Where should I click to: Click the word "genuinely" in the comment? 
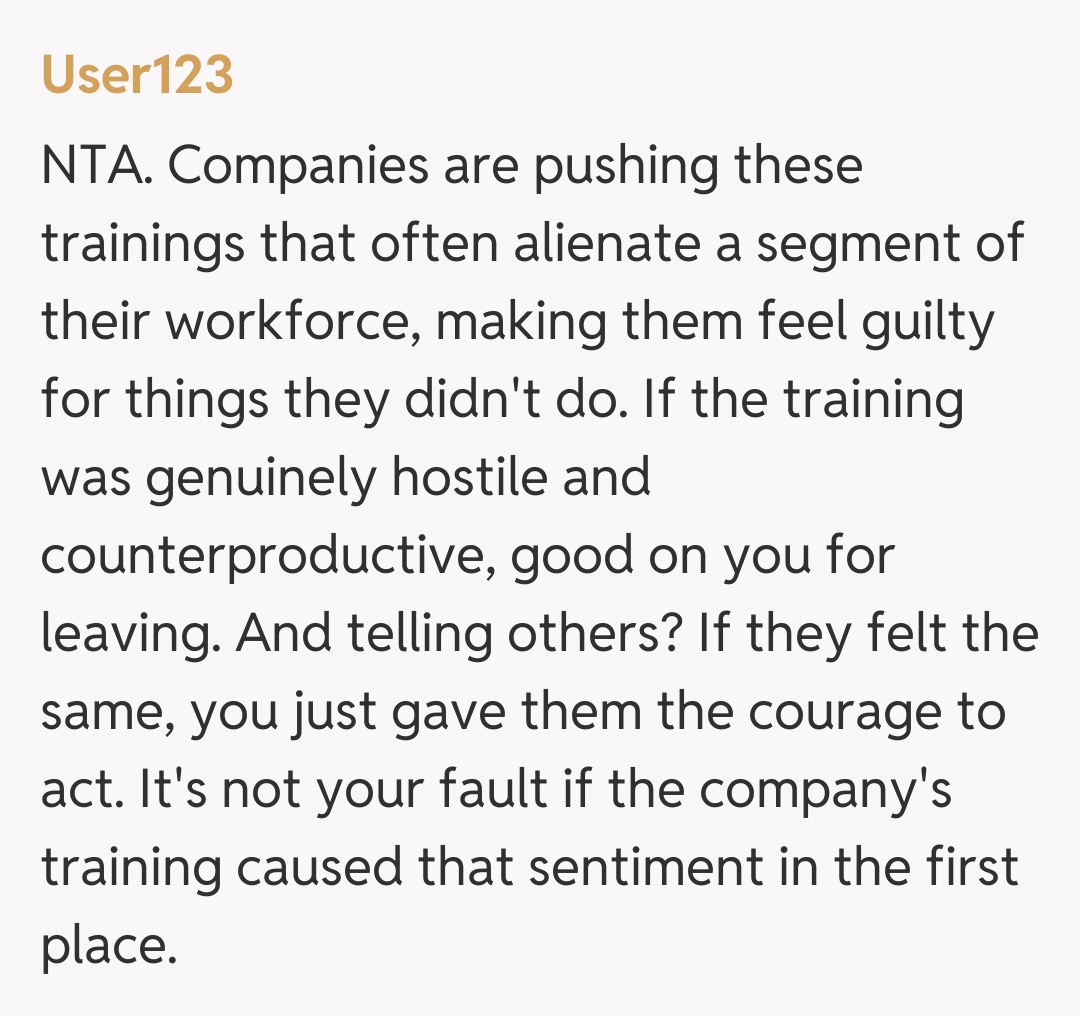coord(260,477)
